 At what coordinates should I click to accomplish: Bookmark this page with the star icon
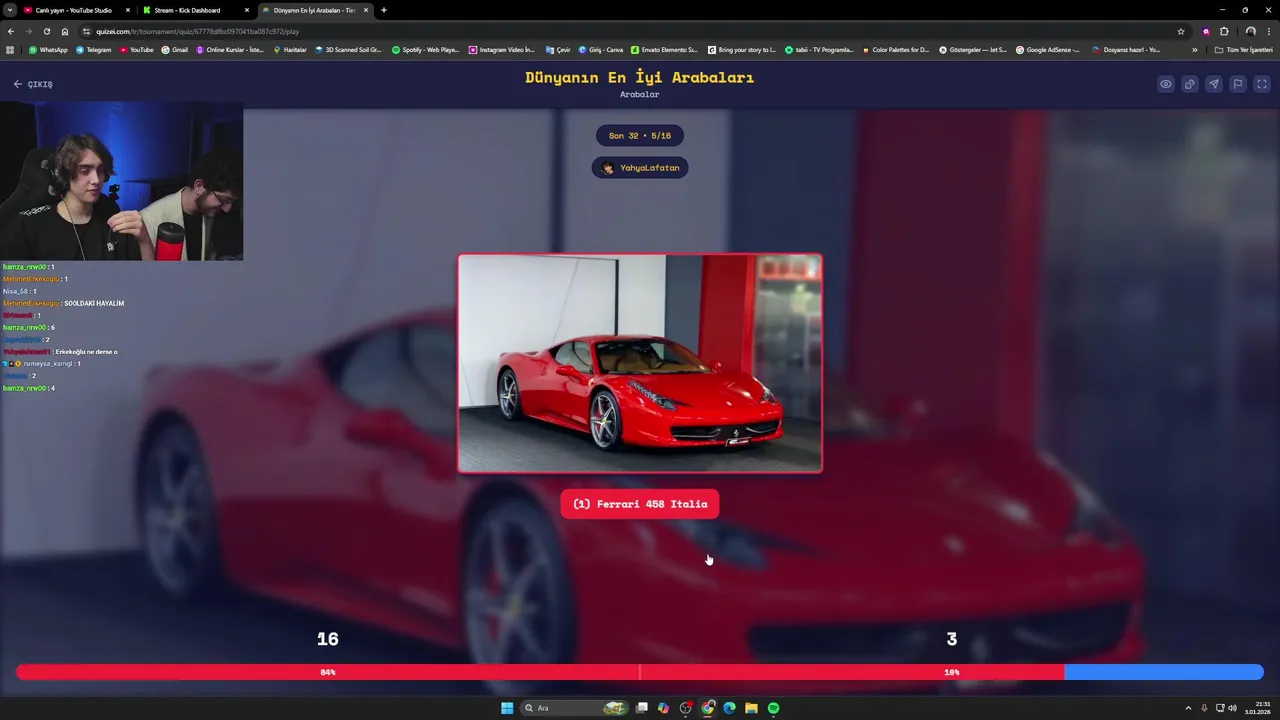tap(1181, 31)
